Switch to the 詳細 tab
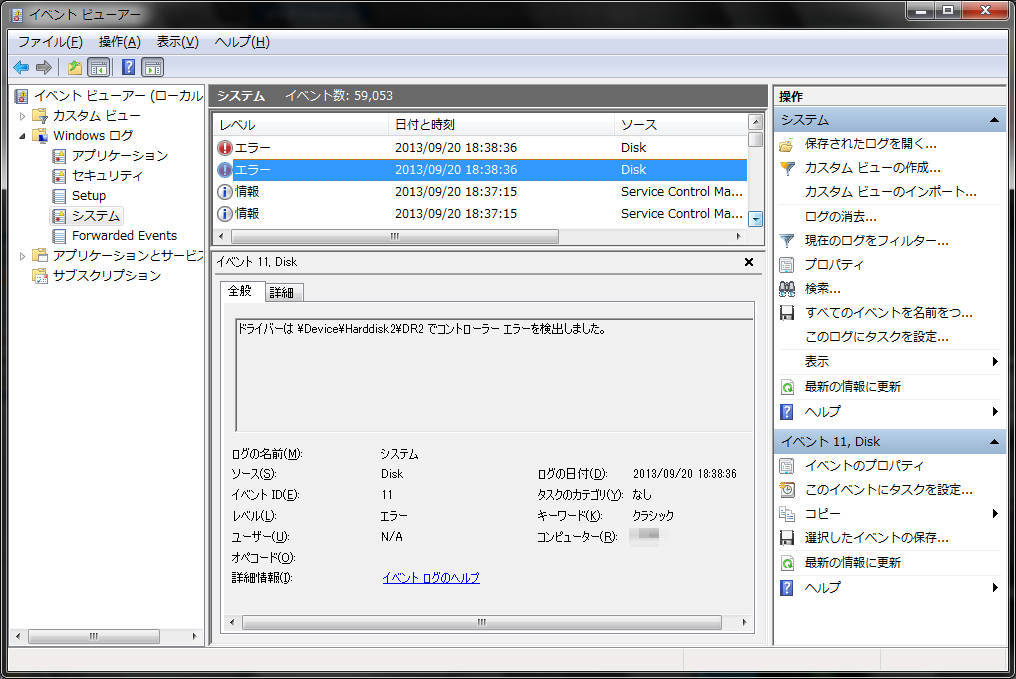1016x679 pixels. point(282,293)
